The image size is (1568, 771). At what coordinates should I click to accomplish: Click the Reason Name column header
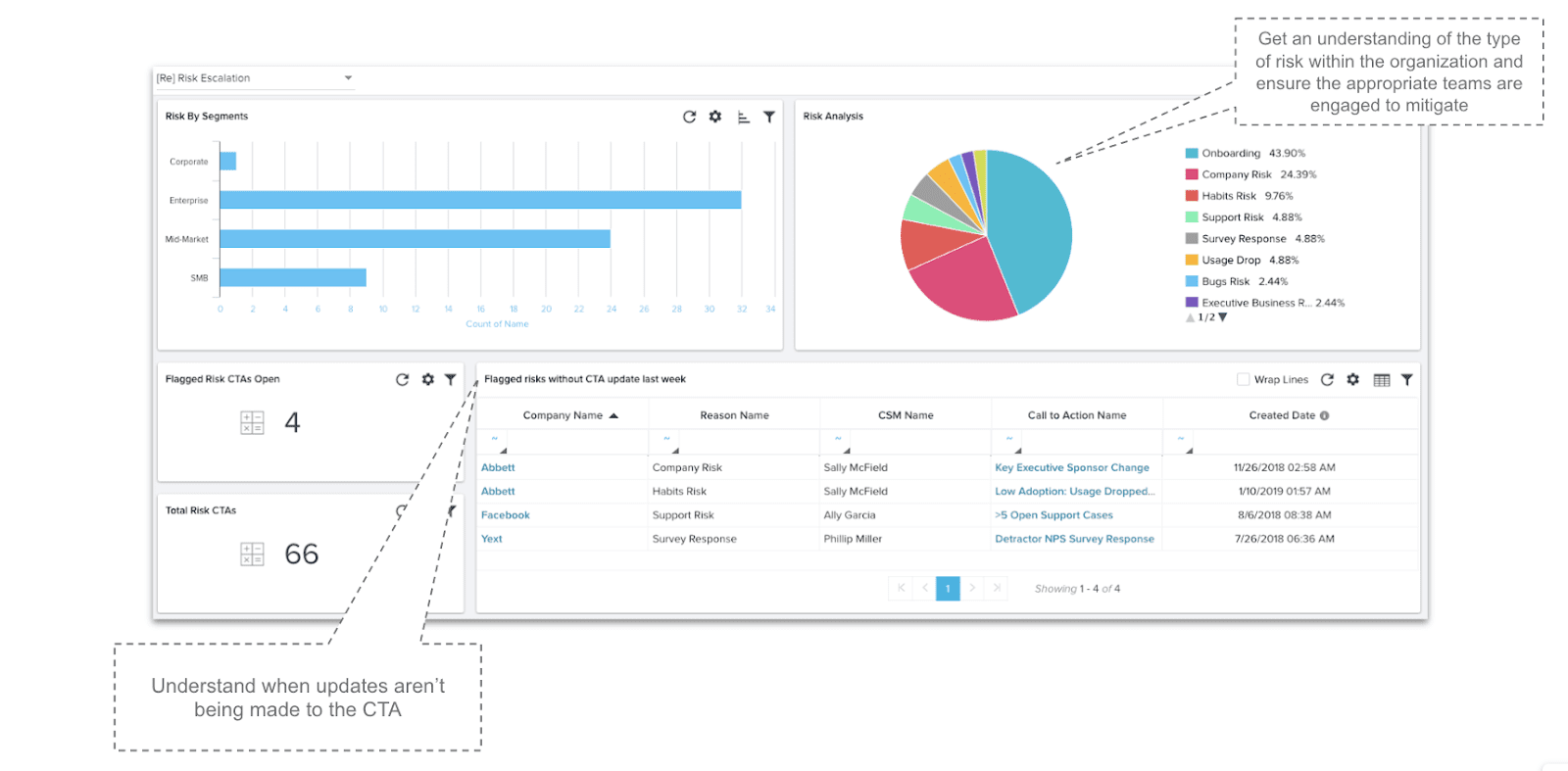coord(734,415)
